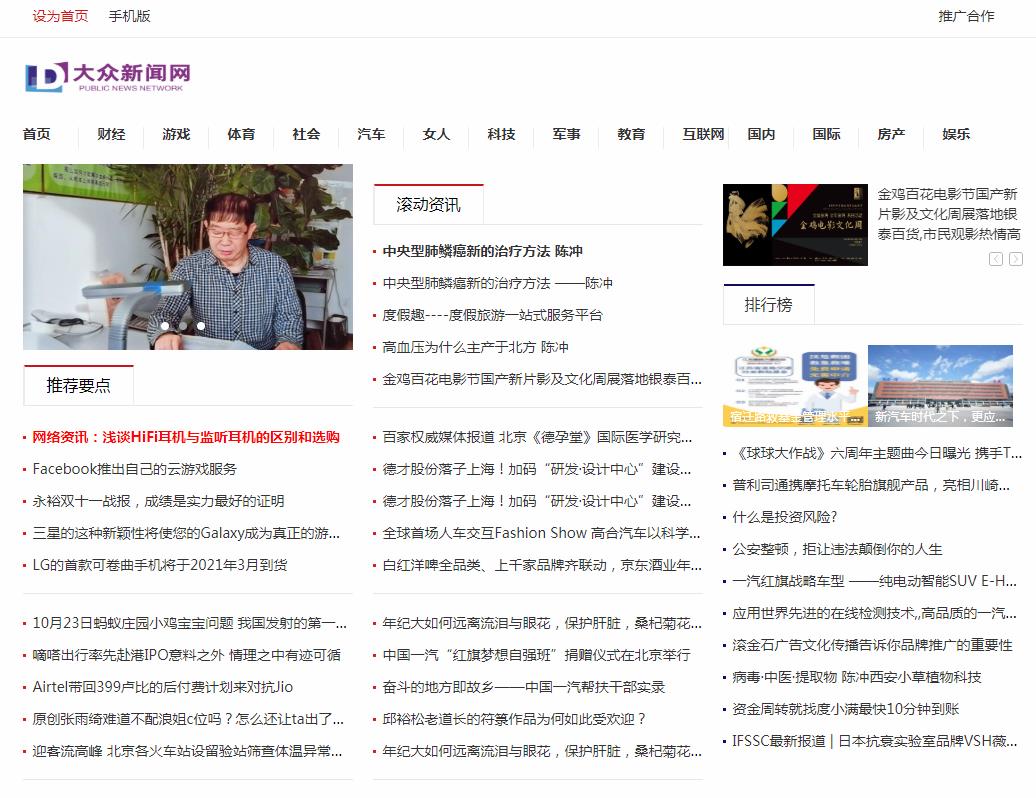
Task: Open the 推荐要点 tab
Action: [x=79, y=385]
